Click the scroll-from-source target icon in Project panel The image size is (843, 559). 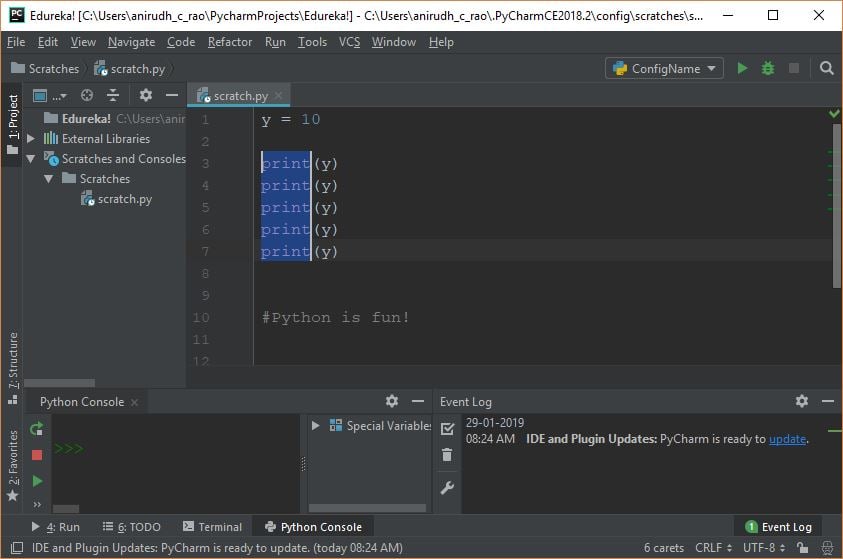coord(87,96)
